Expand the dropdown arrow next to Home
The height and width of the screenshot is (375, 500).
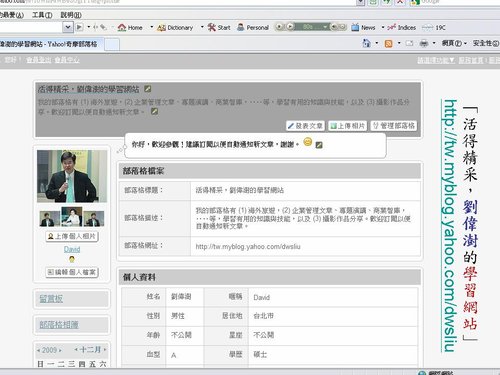click(152, 27)
